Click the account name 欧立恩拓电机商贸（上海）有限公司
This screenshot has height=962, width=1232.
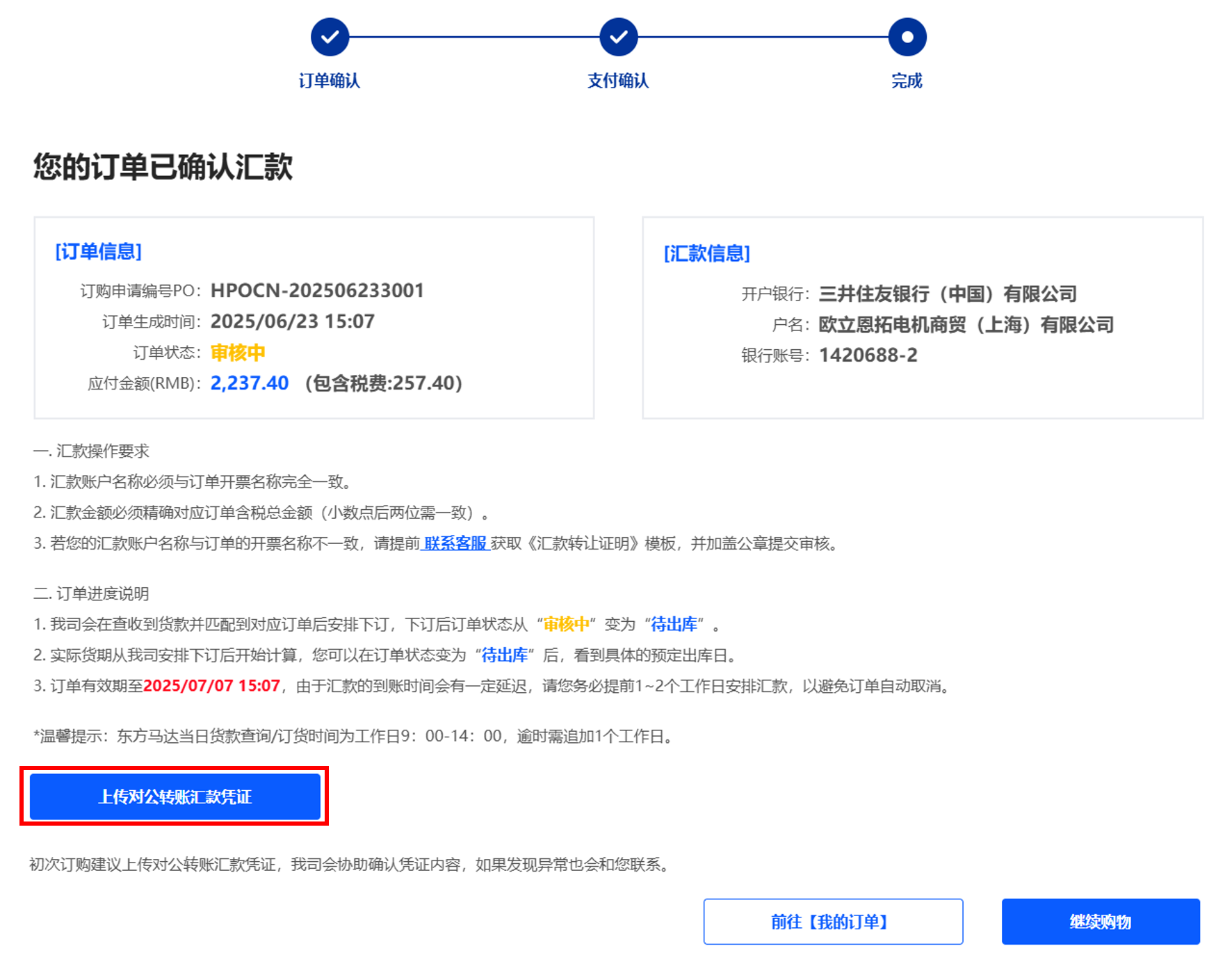966,325
